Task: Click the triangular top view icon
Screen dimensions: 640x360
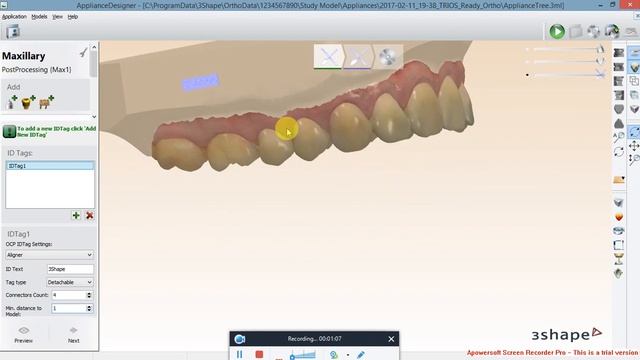Action: click(x=619, y=123)
